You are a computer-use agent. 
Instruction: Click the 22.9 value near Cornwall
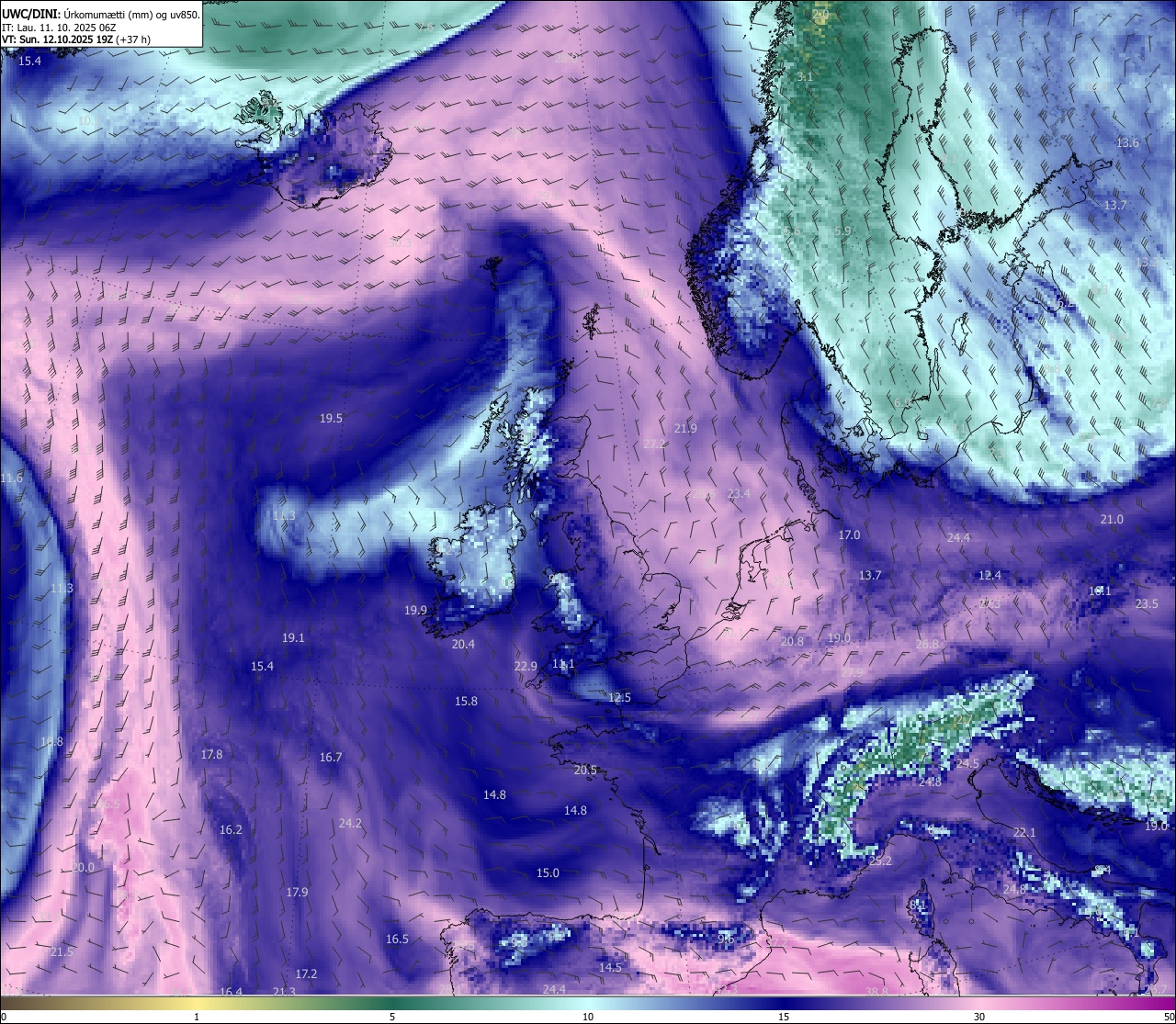(526, 666)
